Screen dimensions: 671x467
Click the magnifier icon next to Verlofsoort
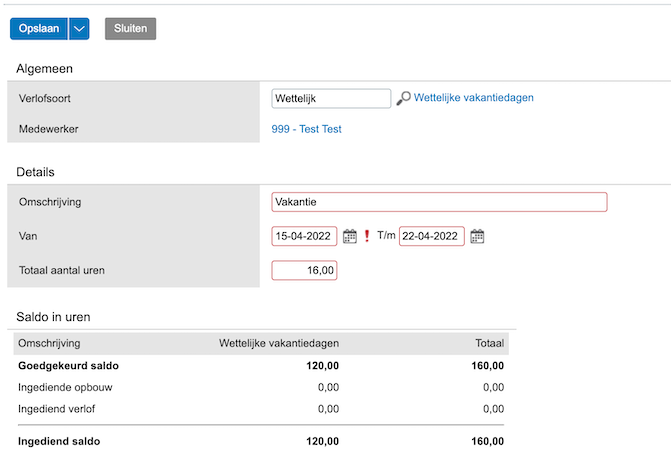tap(403, 98)
